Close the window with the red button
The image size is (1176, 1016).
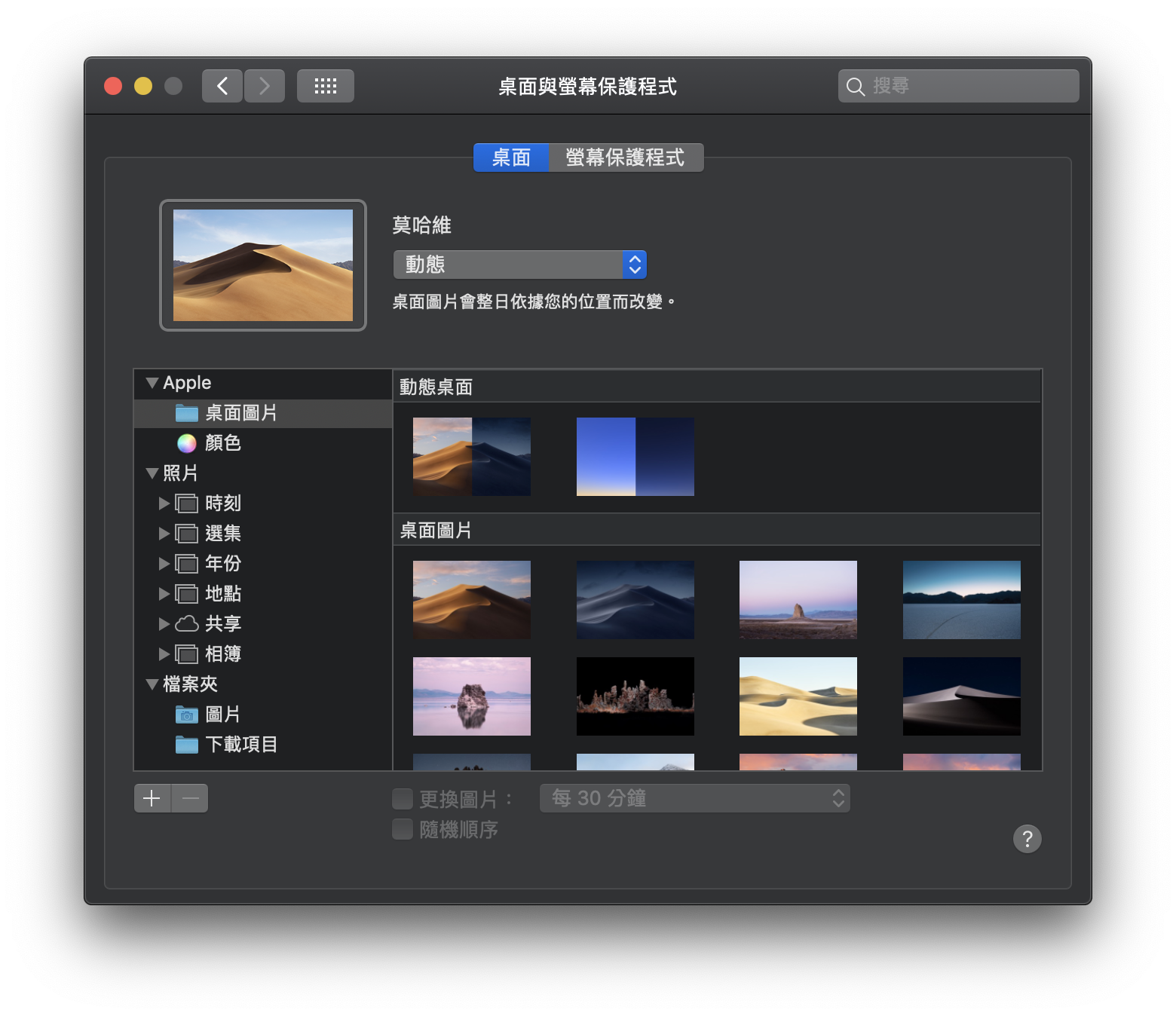(x=113, y=86)
